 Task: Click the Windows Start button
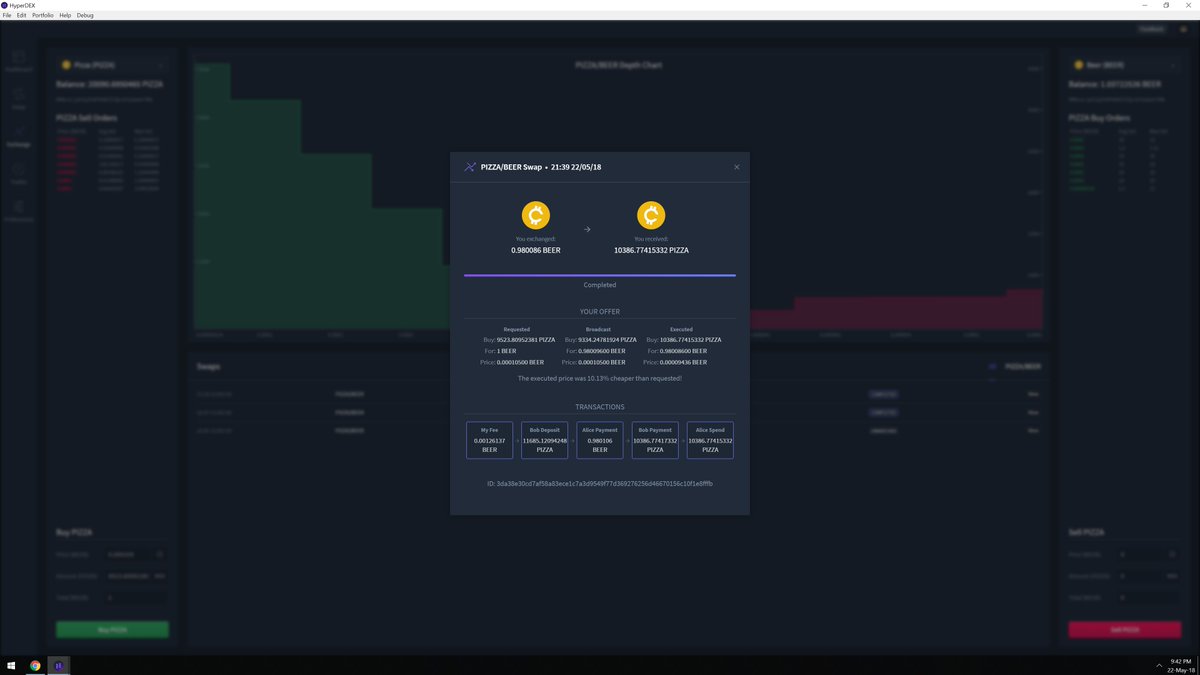pos(11,665)
